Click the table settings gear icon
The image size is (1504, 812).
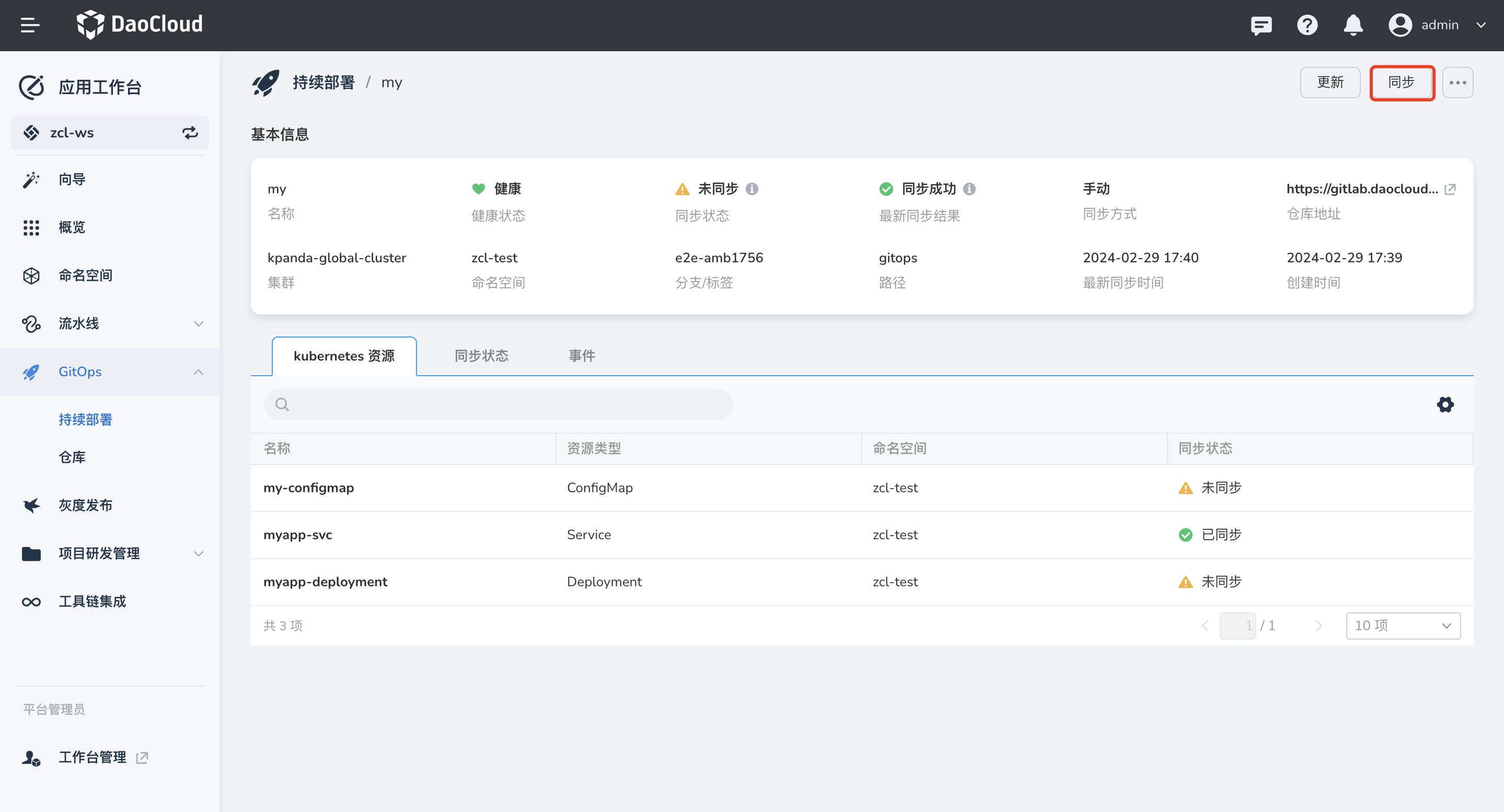1445,404
